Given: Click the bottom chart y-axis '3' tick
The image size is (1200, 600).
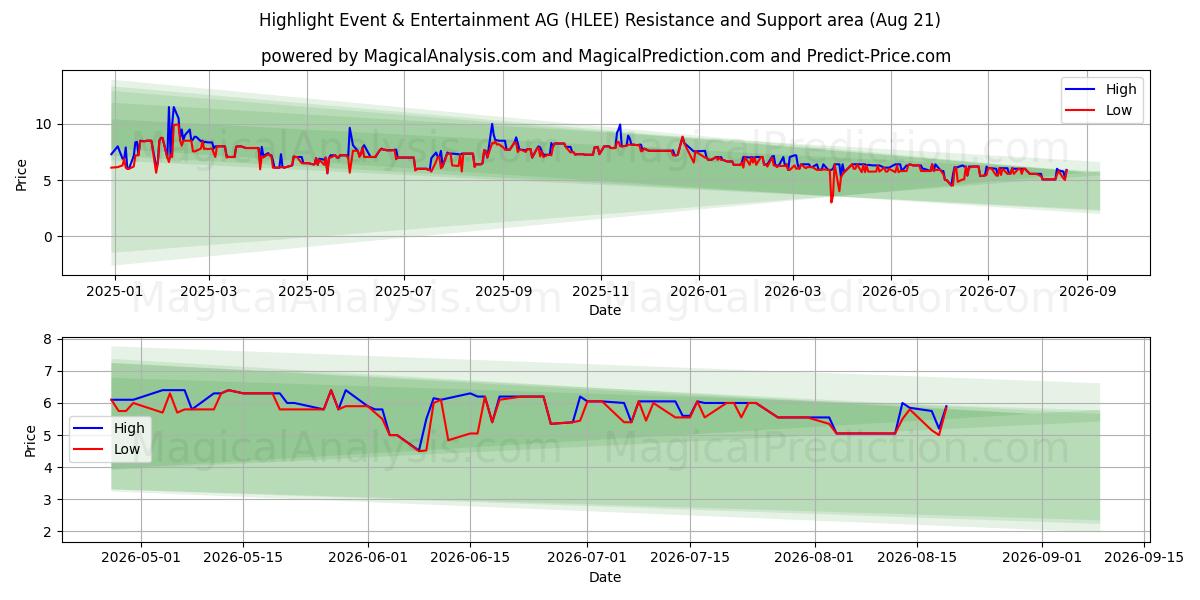Looking at the screenshot, I should point(50,499).
